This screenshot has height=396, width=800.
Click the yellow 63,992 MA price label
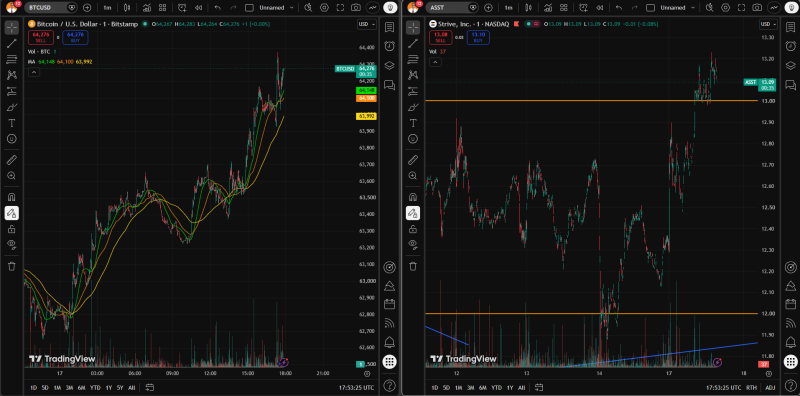[x=366, y=116]
